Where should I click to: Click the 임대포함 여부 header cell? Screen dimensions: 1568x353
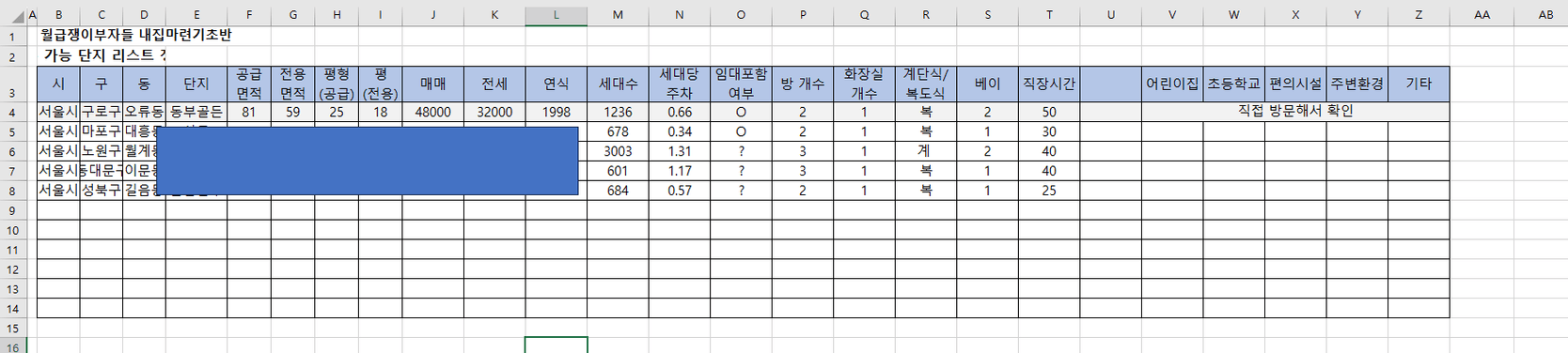[x=741, y=84]
